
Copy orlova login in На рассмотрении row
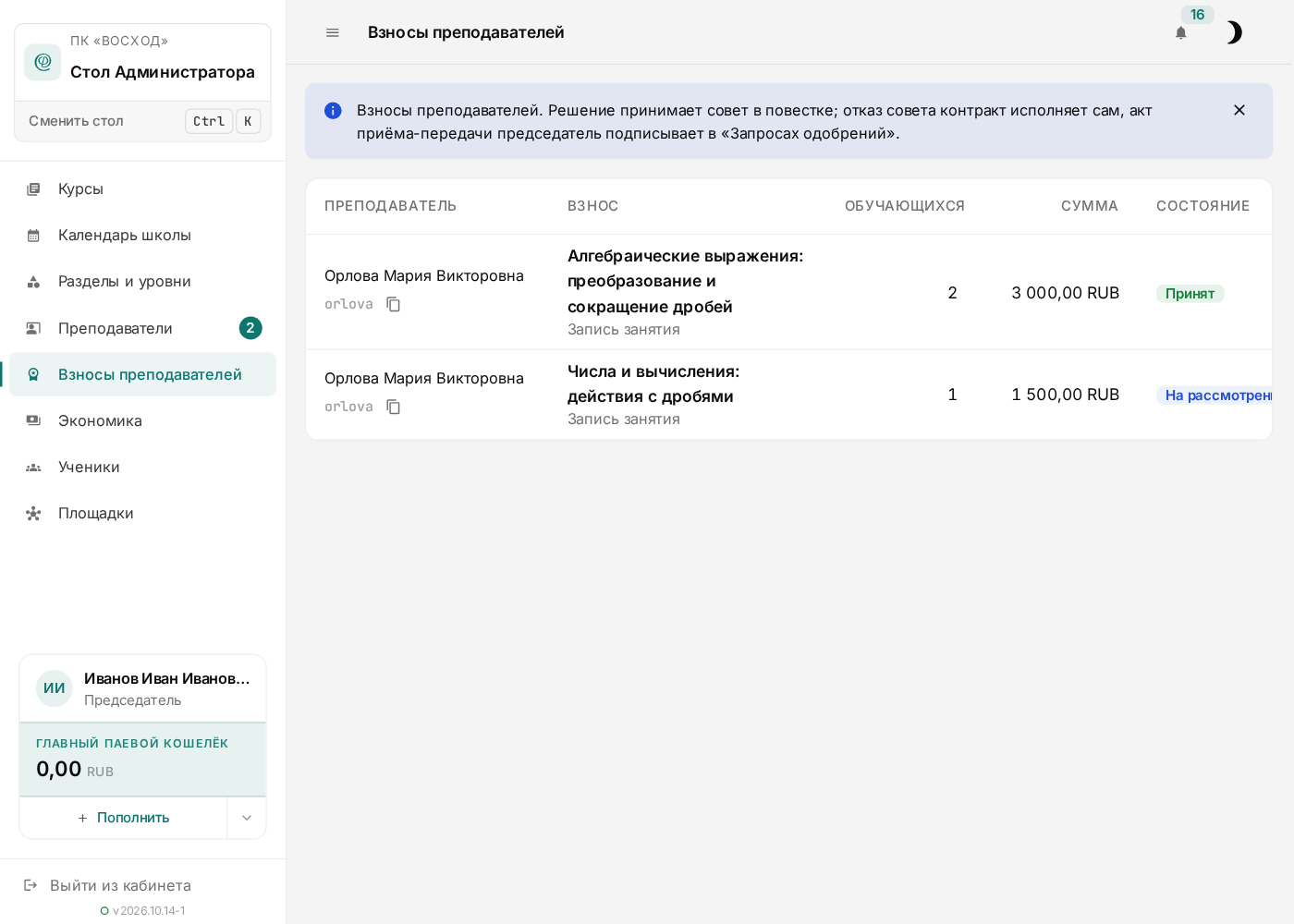pos(393,407)
